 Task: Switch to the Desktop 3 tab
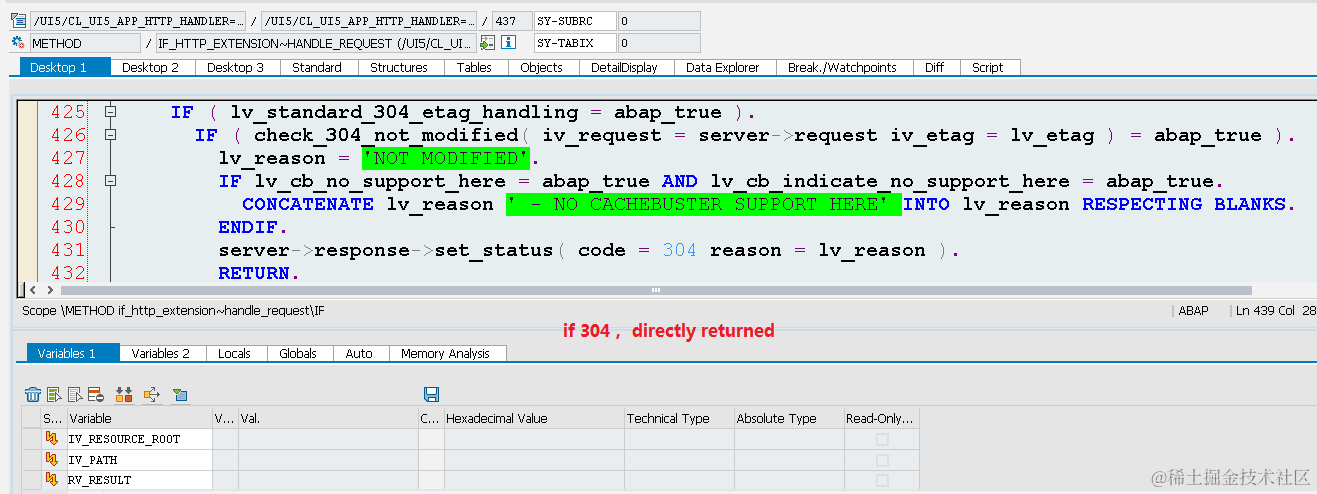tap(236, 67)
